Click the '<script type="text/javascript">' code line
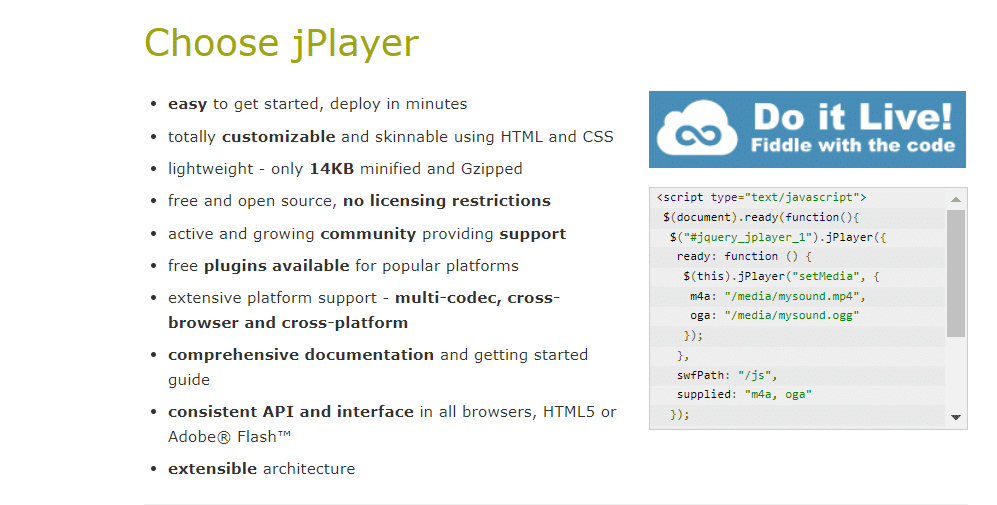 (762, 197)
